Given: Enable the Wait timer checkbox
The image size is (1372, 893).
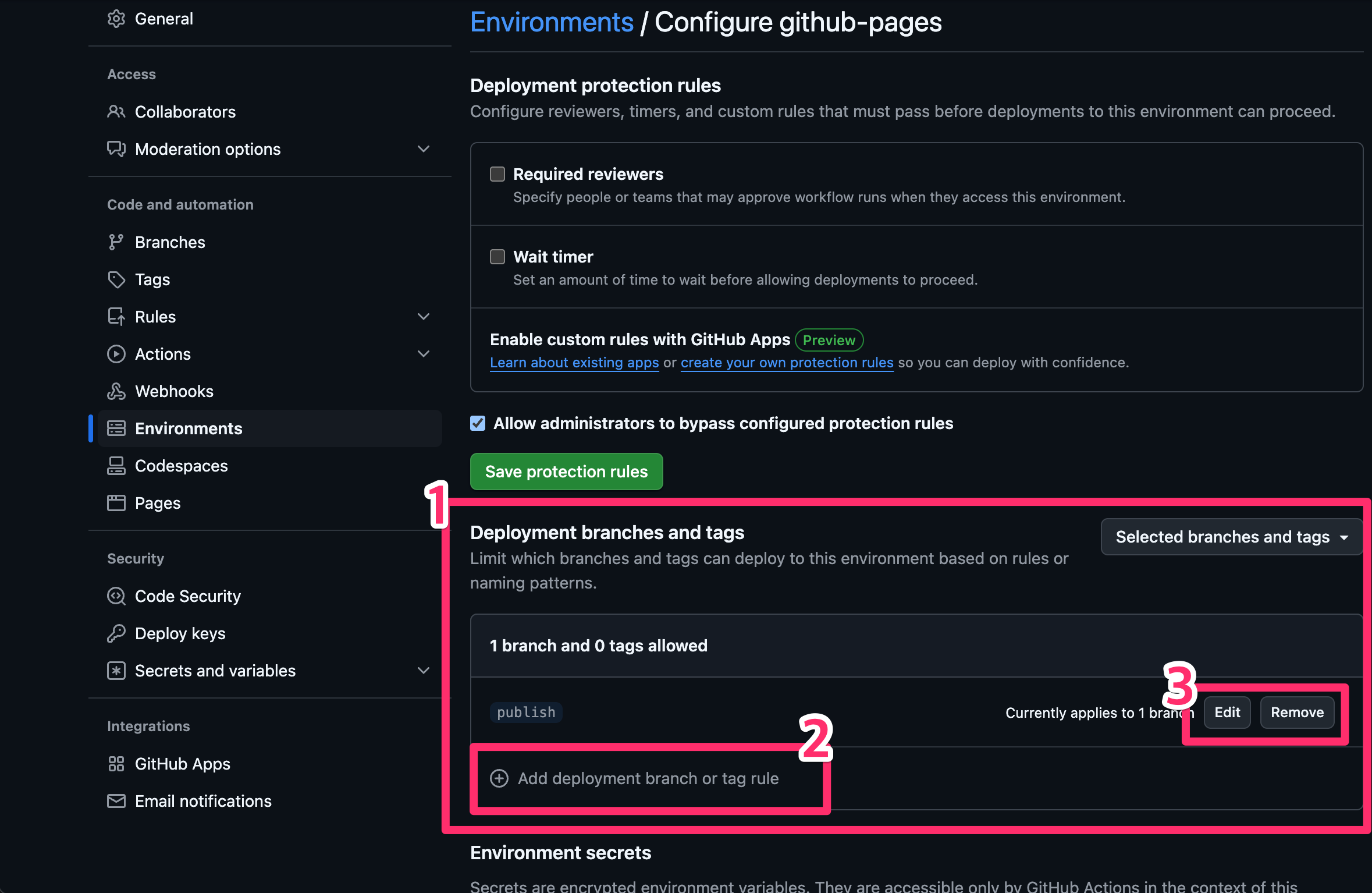Looking at the screenshot, I should coord(497,256).
